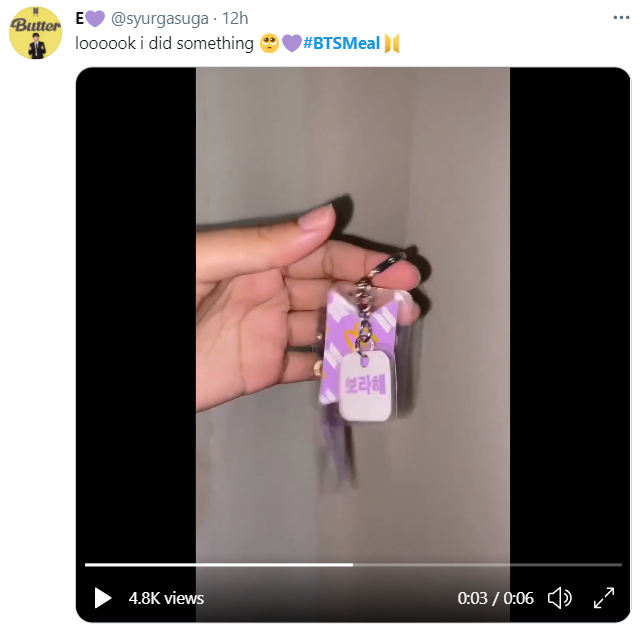
Task: Click the display name E
Action: 80,18
